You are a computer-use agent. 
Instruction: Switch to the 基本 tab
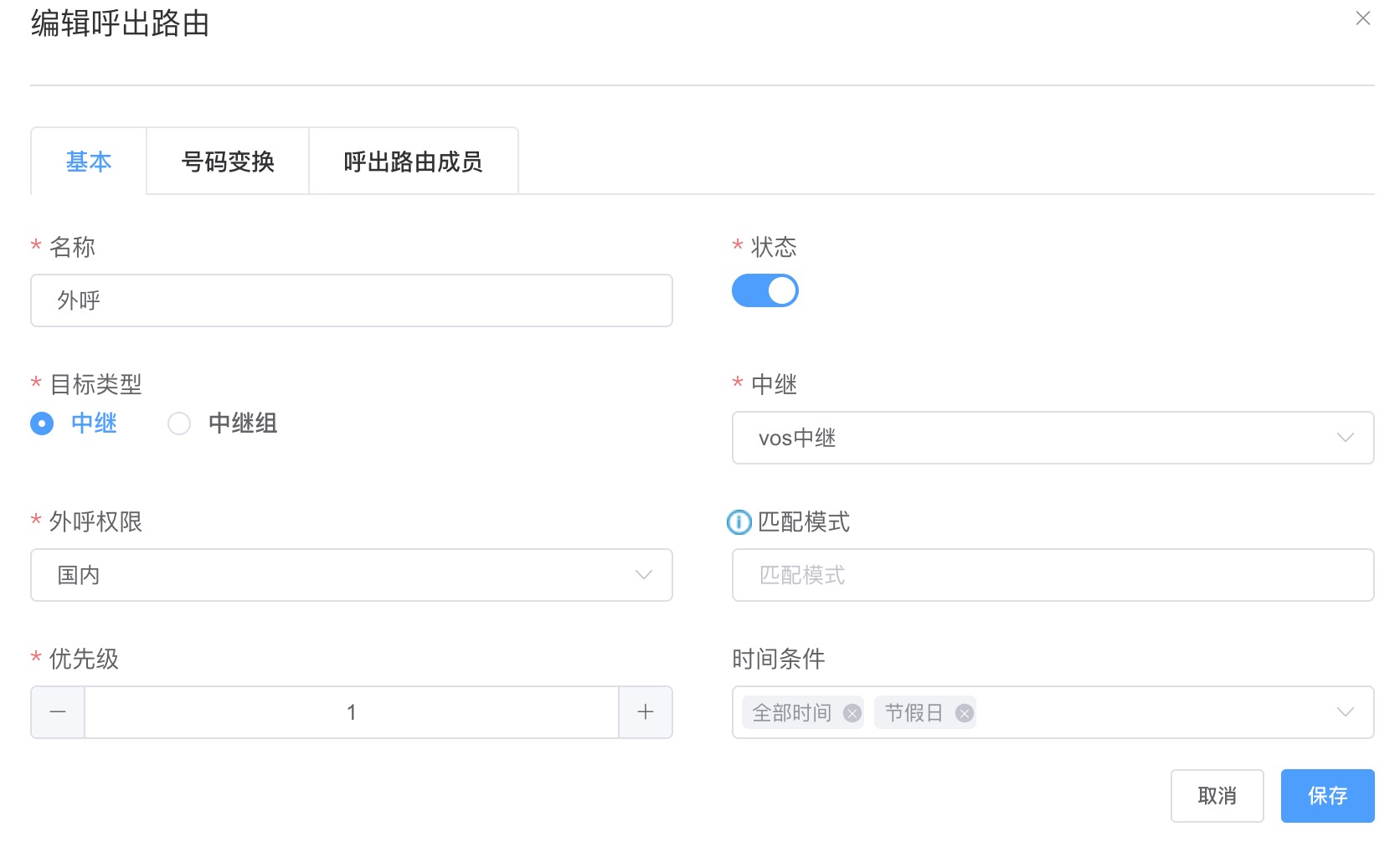point(89,162)
